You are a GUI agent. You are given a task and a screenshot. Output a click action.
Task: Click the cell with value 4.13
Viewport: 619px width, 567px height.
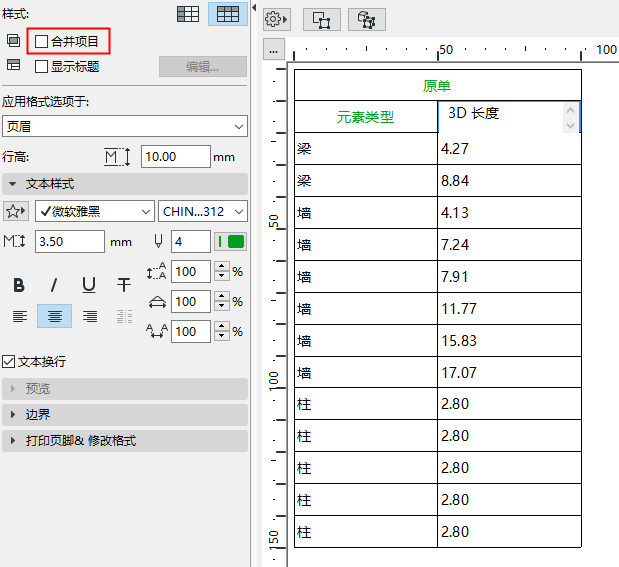509,213
